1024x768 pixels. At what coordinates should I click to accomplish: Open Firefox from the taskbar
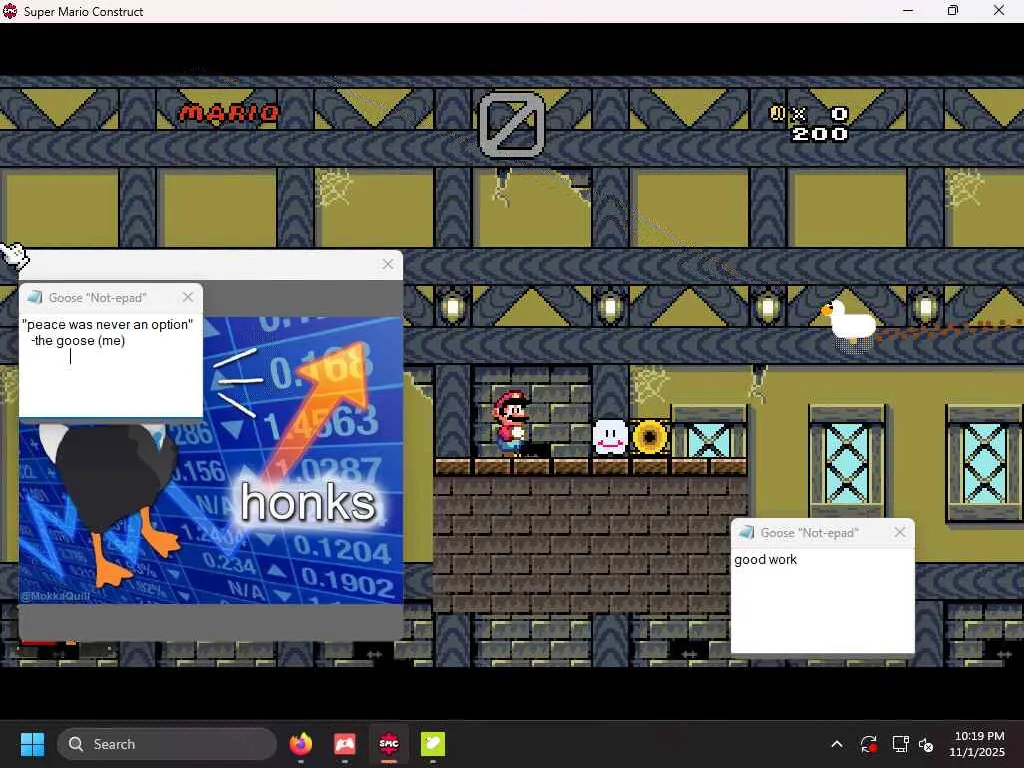click(300, 744)
